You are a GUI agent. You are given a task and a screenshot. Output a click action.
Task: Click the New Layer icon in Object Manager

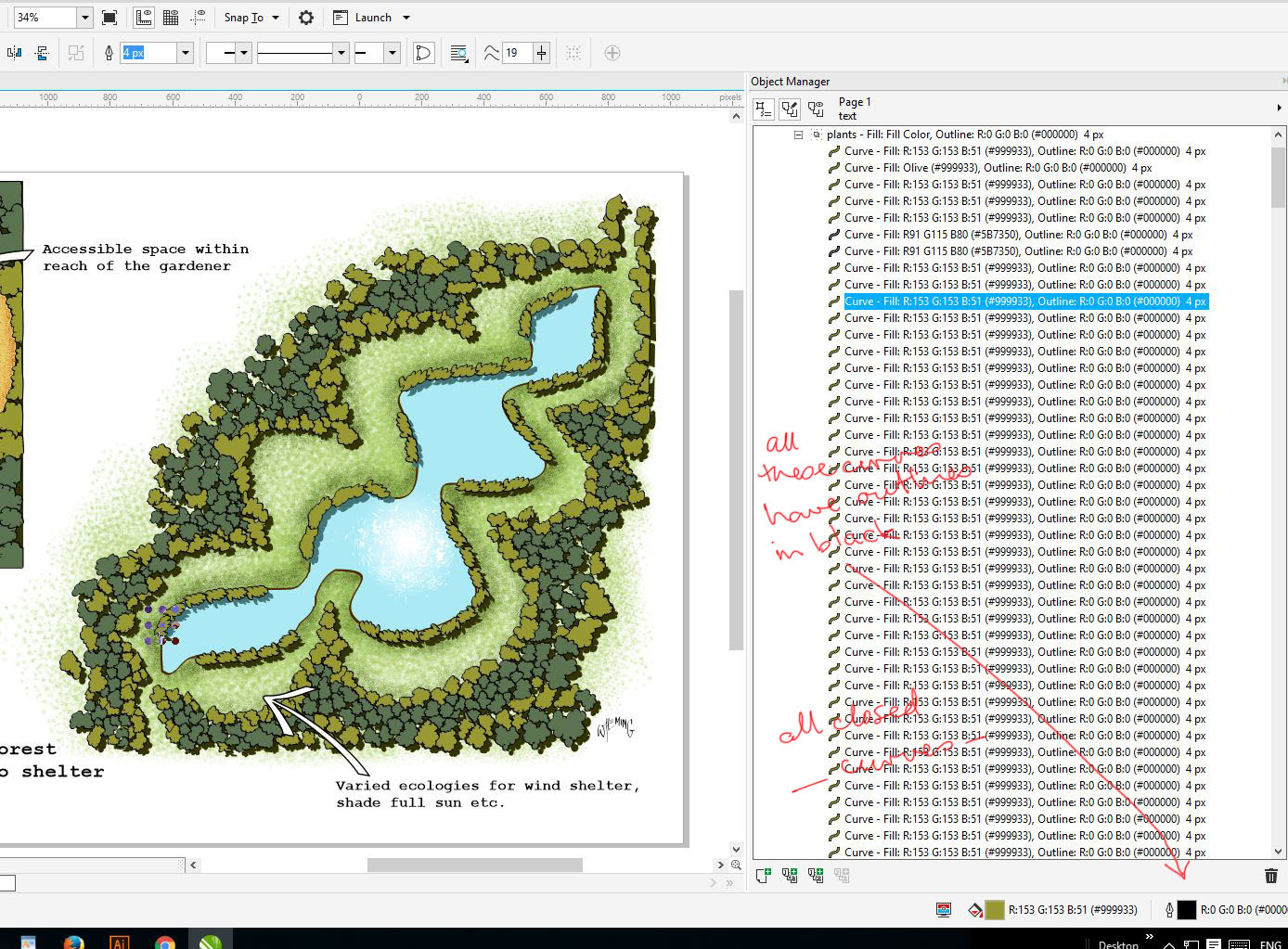tap(763, 876)
